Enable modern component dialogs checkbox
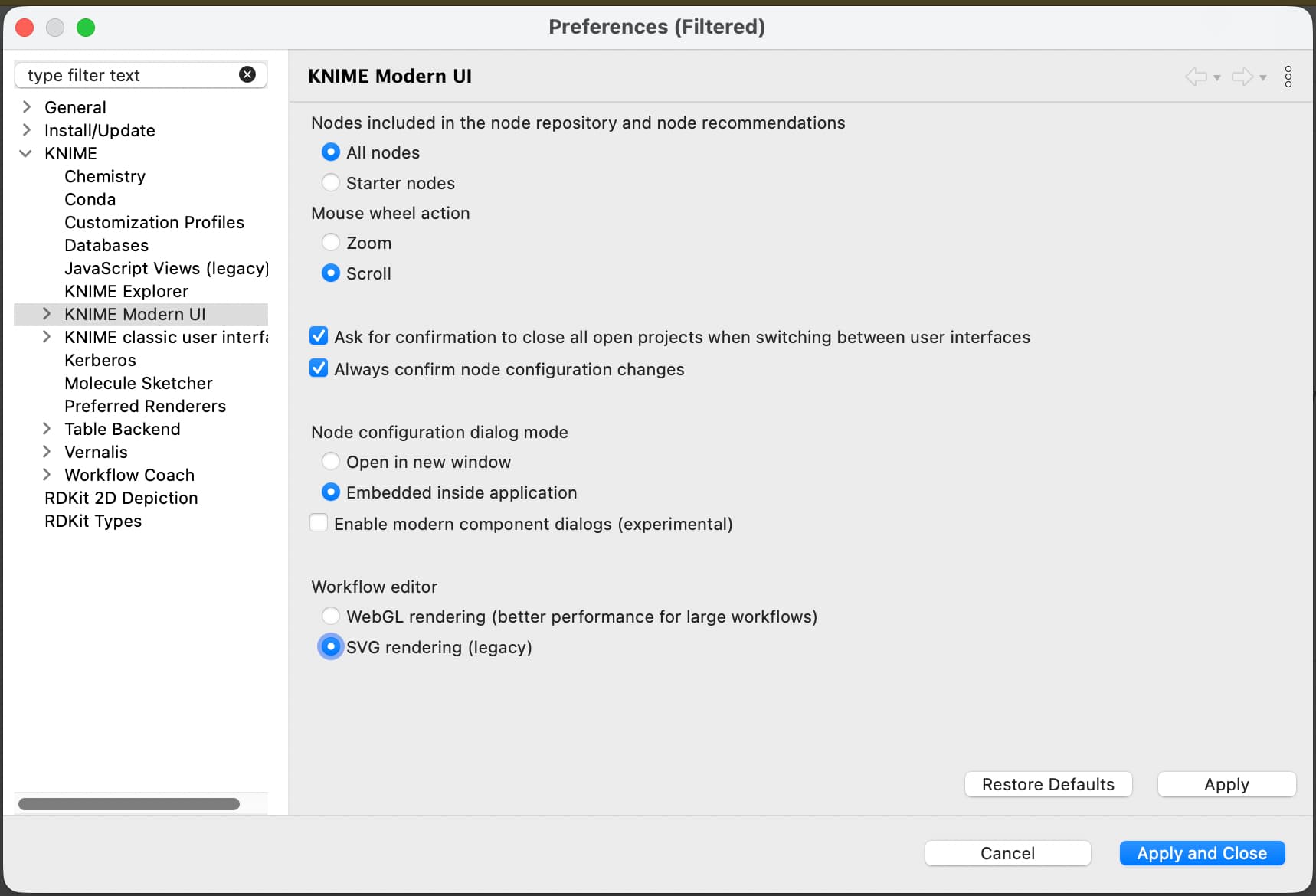The height and width of the screenshot is (896, 1316). (319, 523)
